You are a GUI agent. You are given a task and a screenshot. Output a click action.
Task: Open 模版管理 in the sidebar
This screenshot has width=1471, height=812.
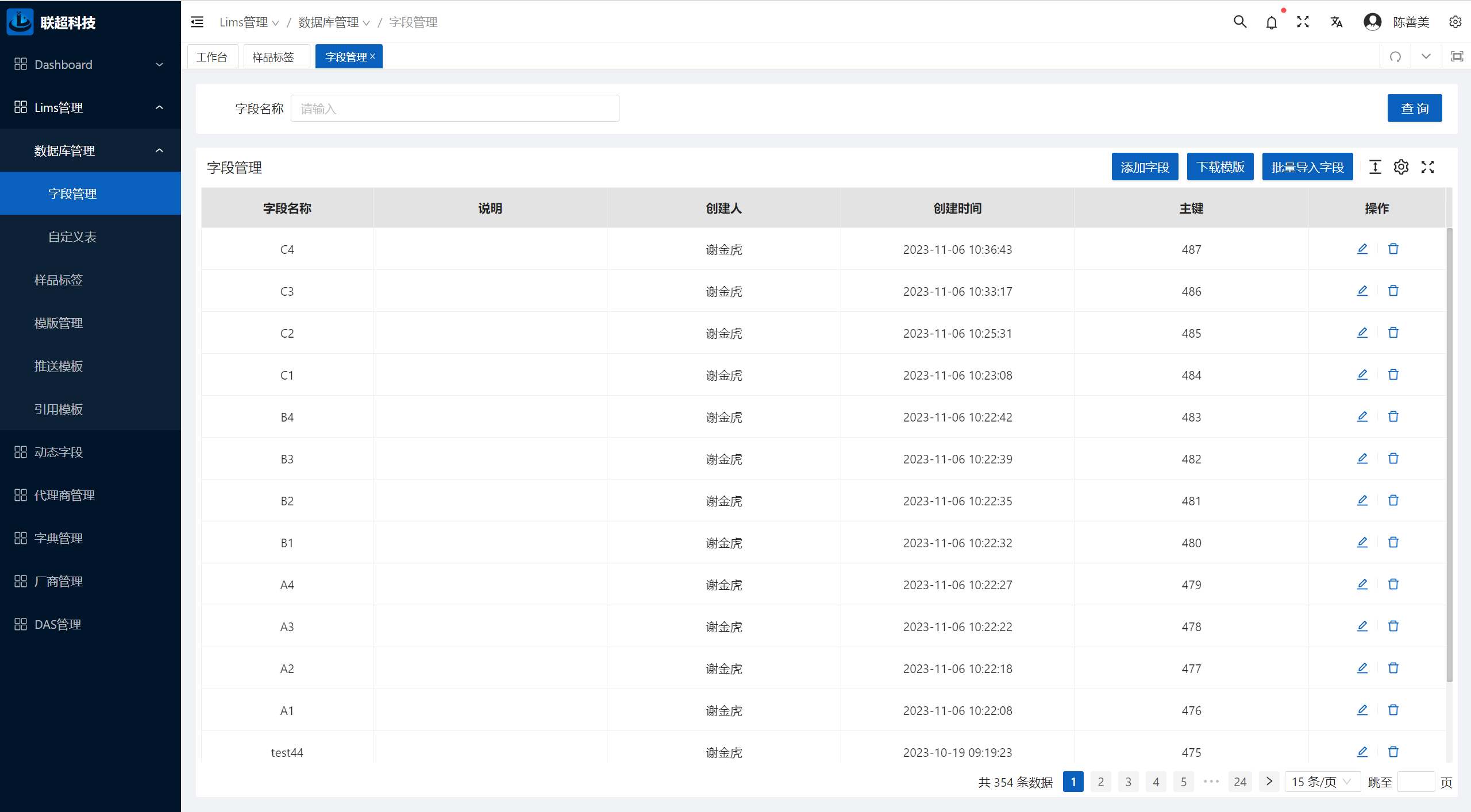pos(90,323)
